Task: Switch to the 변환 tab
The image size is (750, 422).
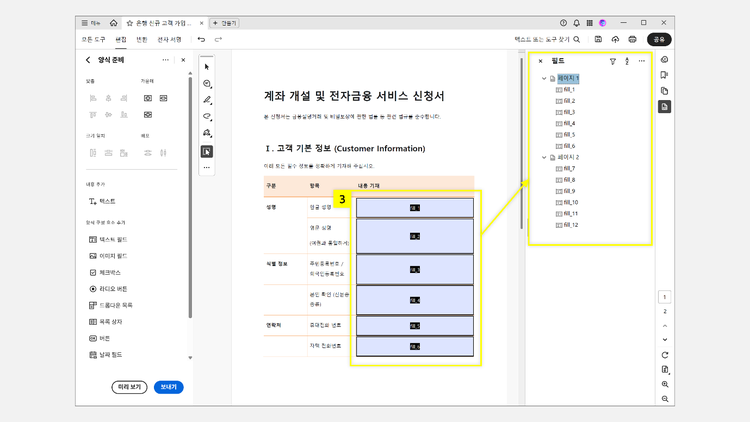Action: (x=142, y=40)
